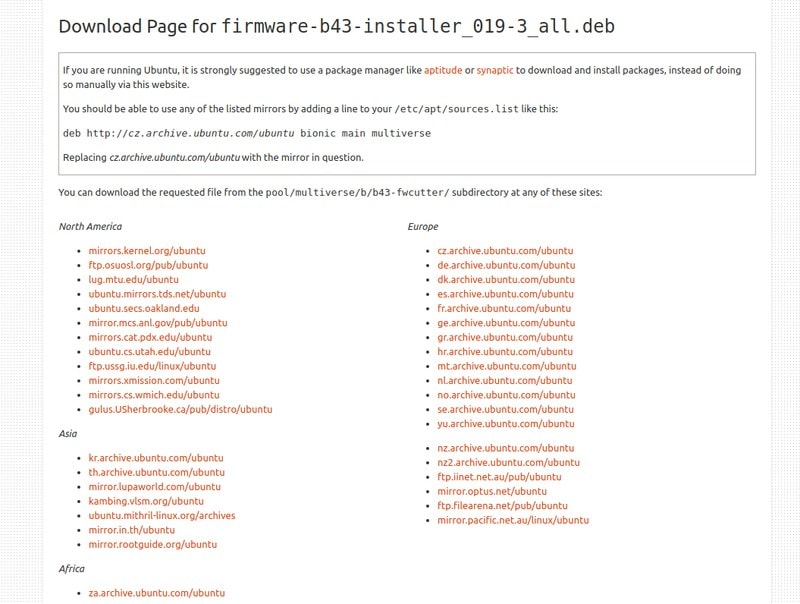Select the mirrors.xmission.com/ubuntu mirror

pyautogui.click(x=154, y=381)
